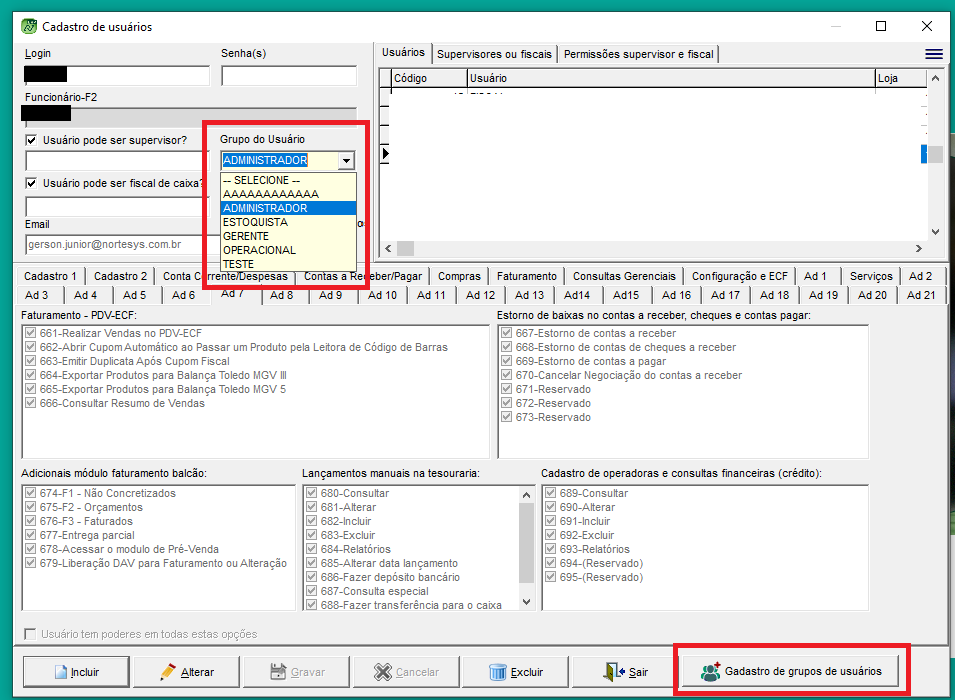955x700 pixels.
Task: Click the Alterar pencil icon
Action: coord(169,672)
